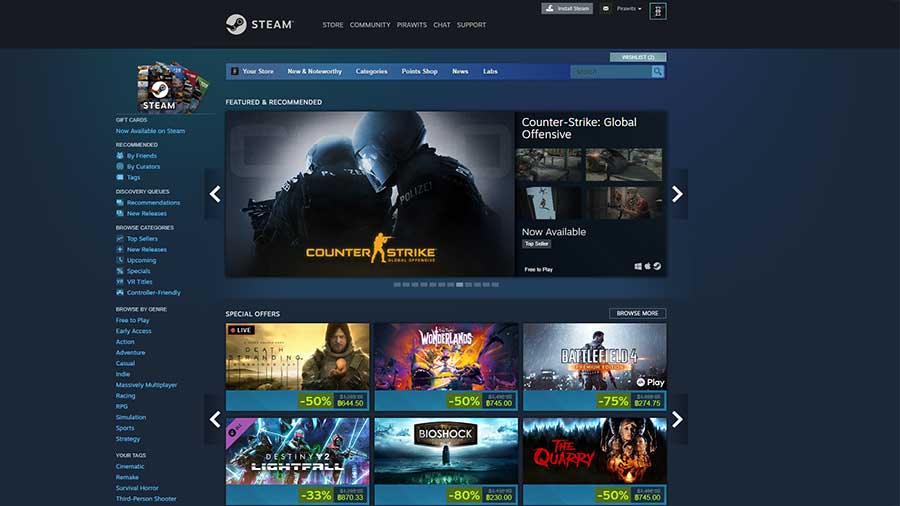Screen dimensions: 900x506
Task: Click the Install Steam button
Action: pos(567,9)
